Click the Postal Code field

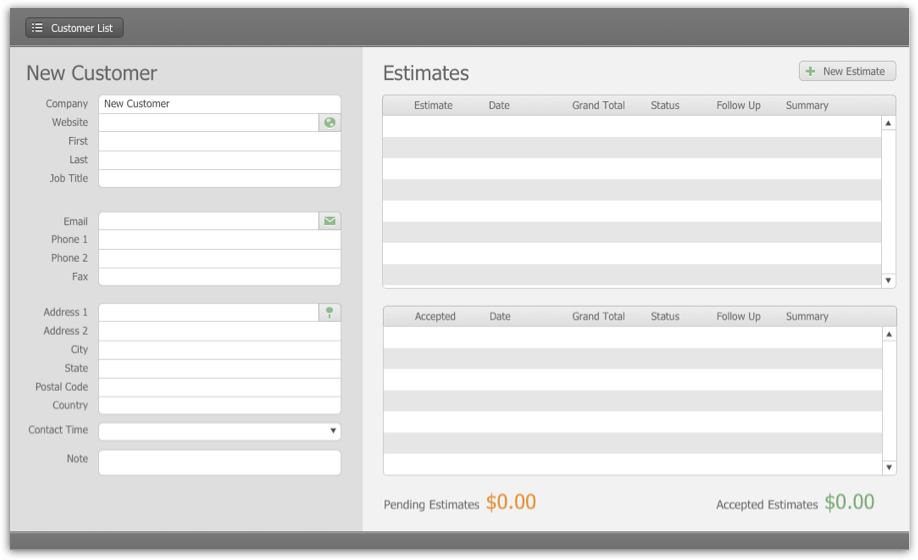pos(220,387)
